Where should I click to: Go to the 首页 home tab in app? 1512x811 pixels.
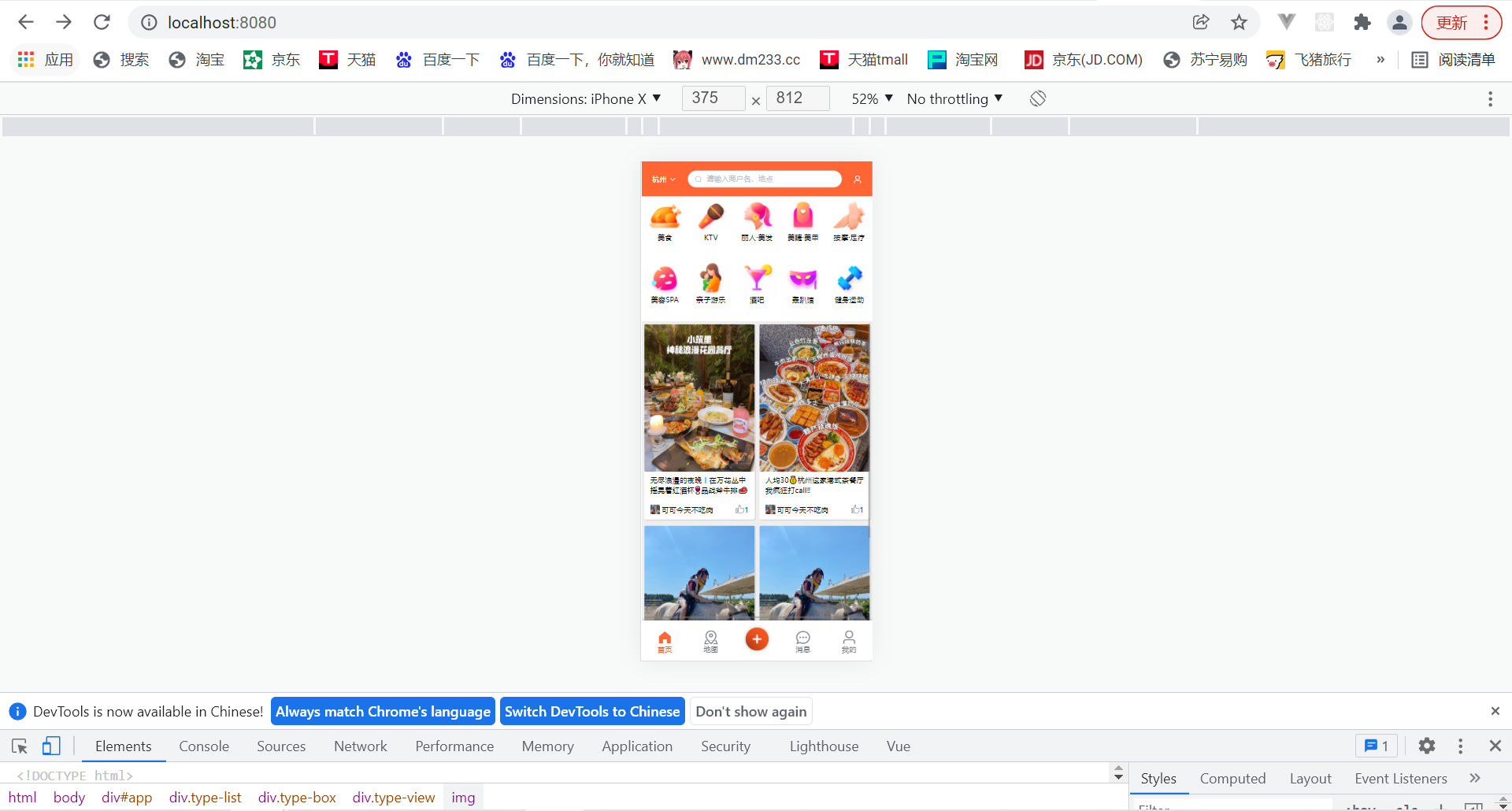click(x=665, y=642)
